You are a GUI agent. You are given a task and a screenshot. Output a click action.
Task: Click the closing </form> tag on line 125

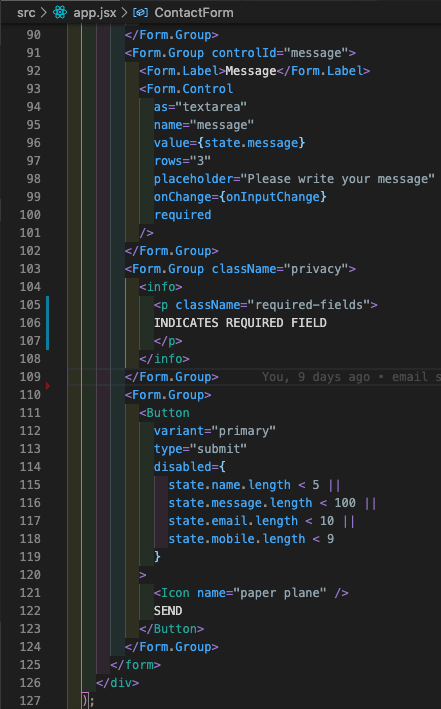click(136, 665)
